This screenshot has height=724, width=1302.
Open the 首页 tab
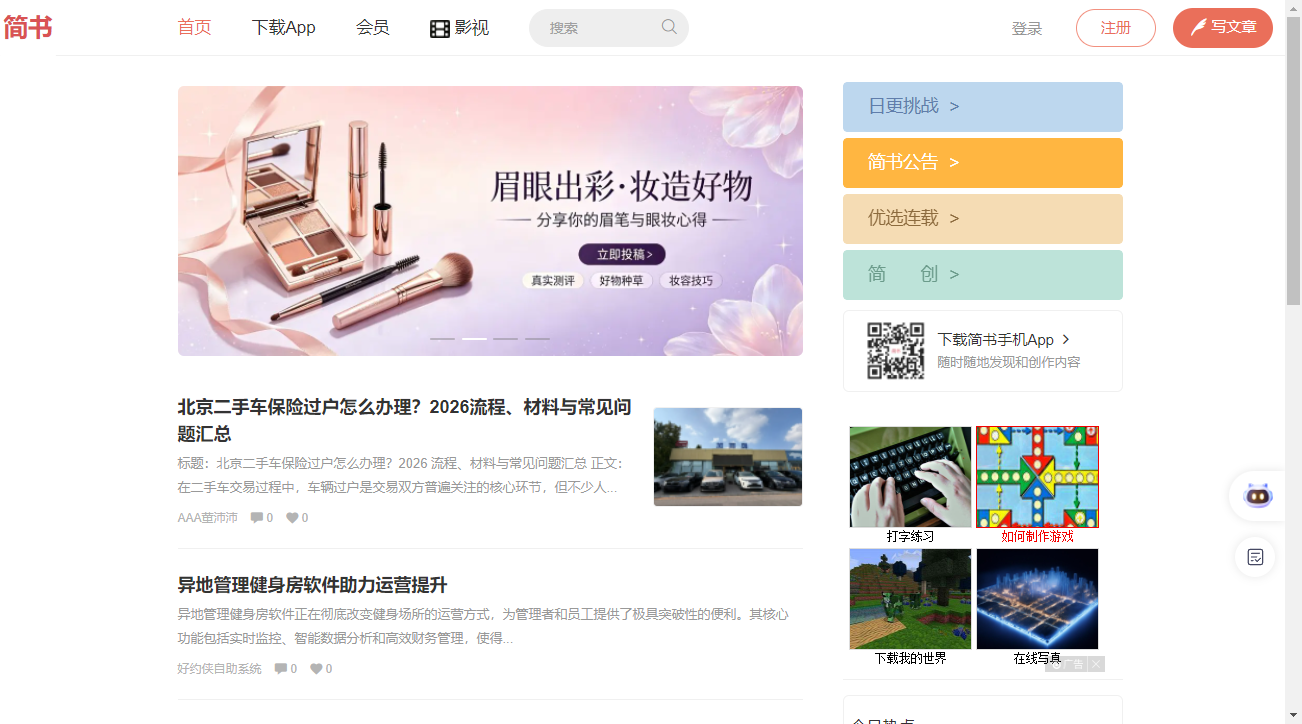(195, 28)
